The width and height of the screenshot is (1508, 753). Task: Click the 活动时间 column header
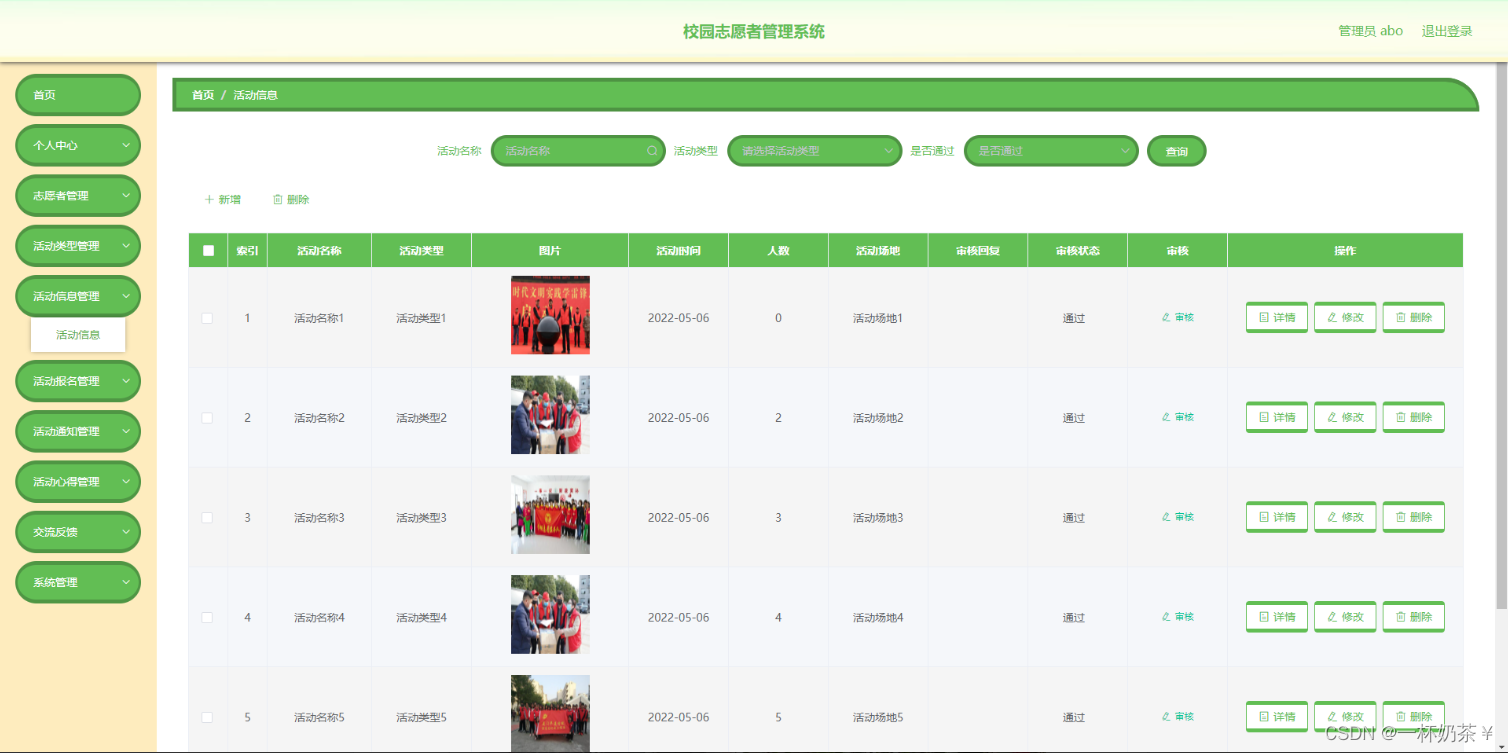678,251
